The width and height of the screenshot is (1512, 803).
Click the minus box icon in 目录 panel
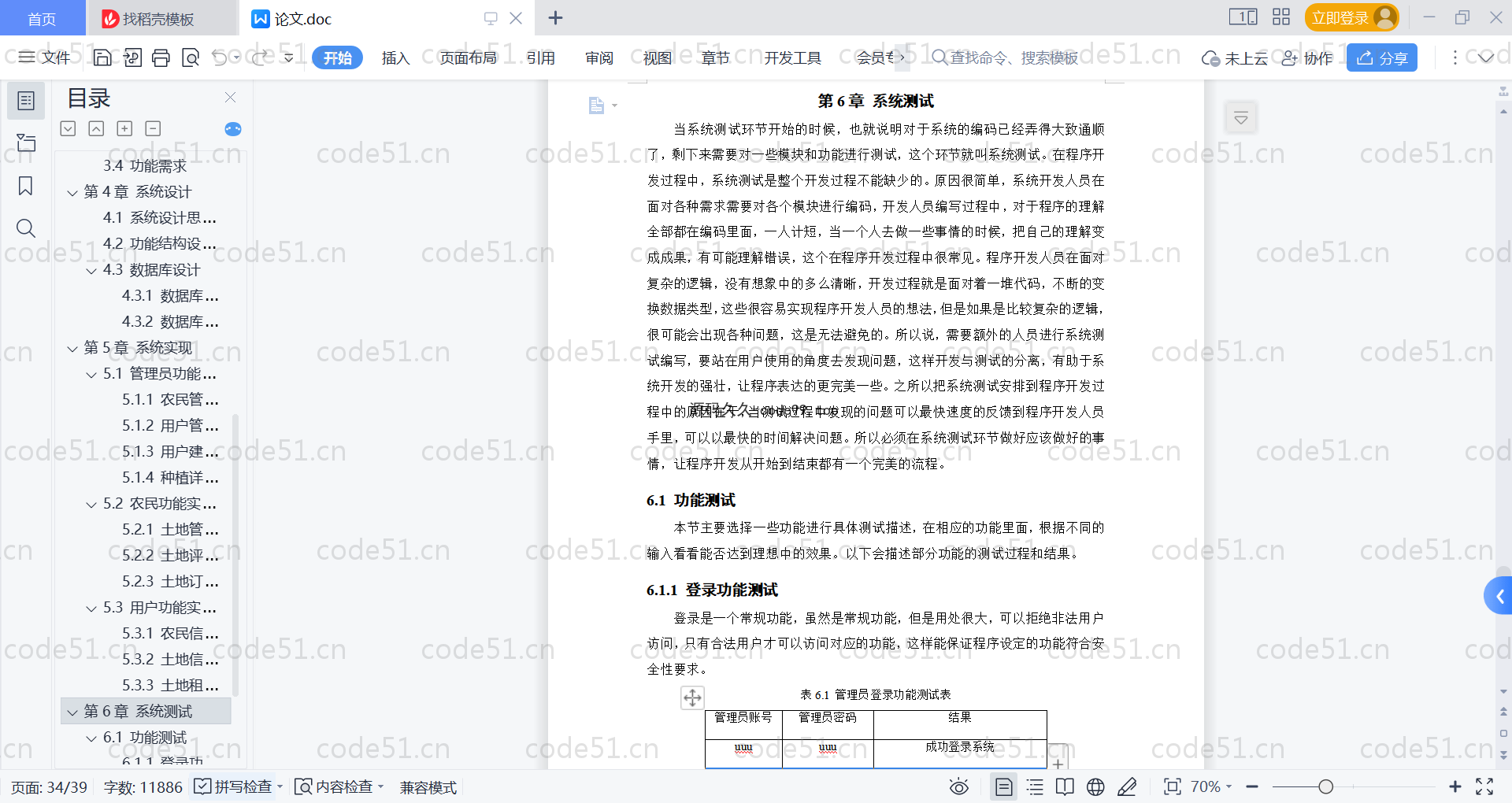tap(153, 128)
